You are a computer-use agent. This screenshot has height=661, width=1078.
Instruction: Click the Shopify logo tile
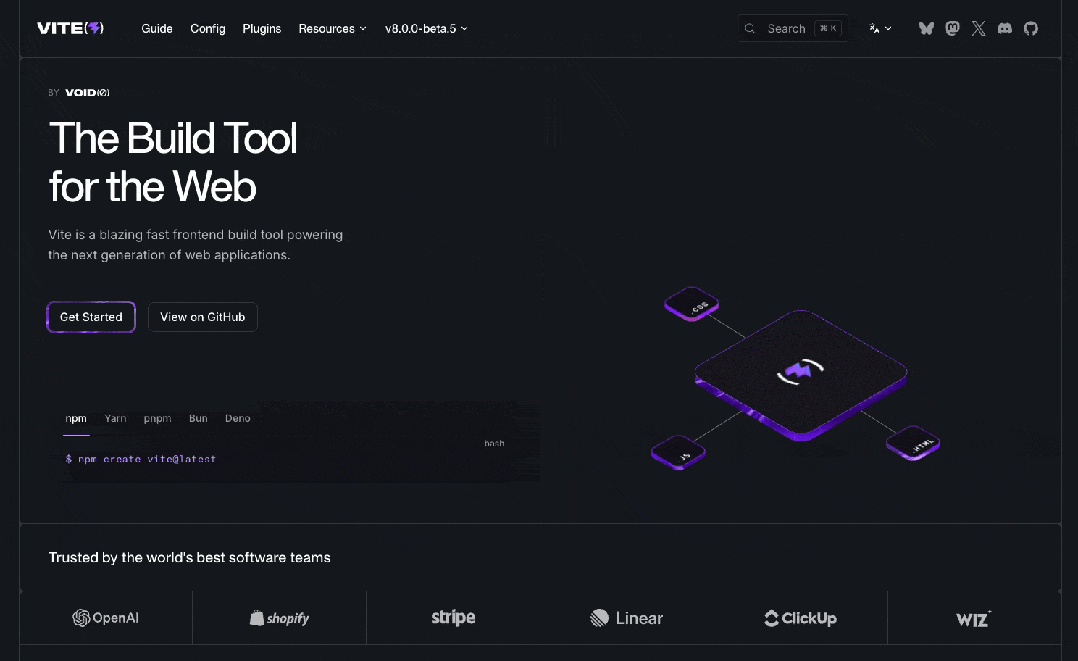coord(279,618)
